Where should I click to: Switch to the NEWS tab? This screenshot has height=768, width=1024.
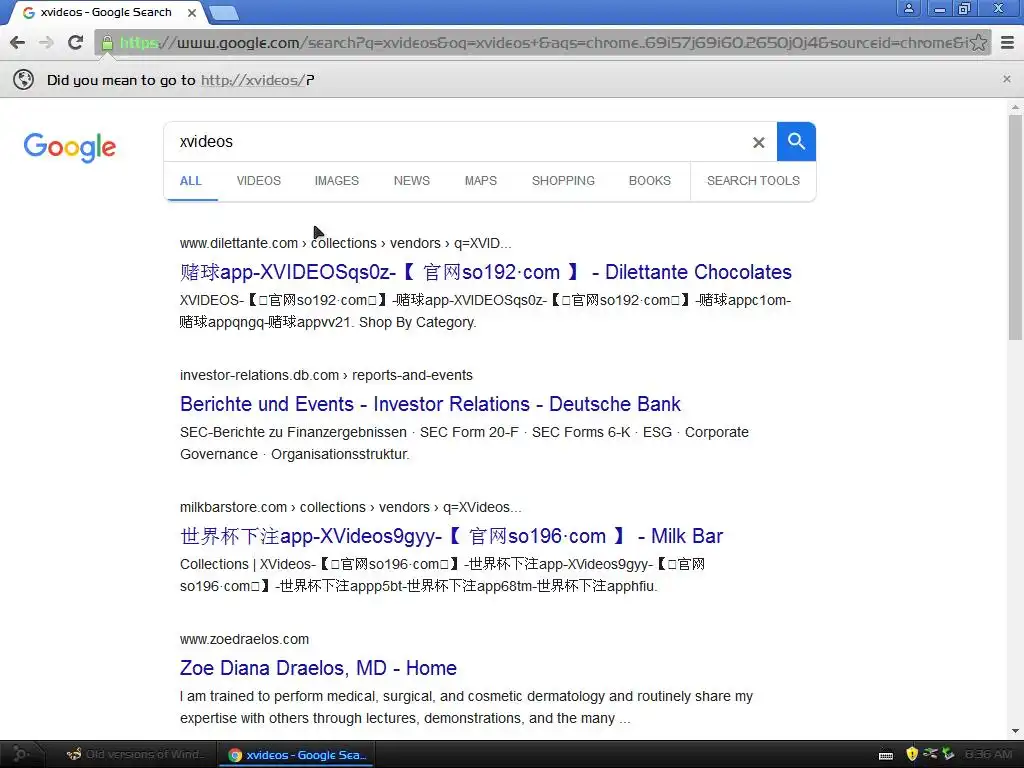tap(411, 181)
